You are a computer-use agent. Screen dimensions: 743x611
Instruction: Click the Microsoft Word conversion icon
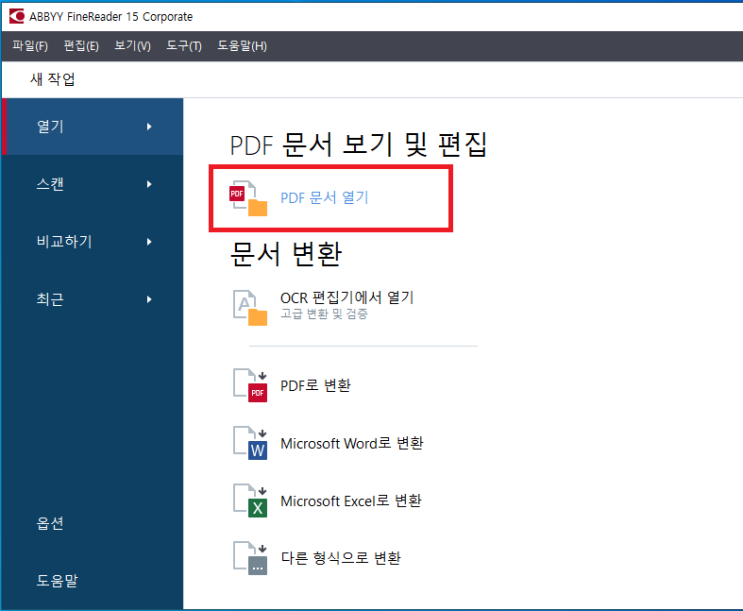click(250, 443)
